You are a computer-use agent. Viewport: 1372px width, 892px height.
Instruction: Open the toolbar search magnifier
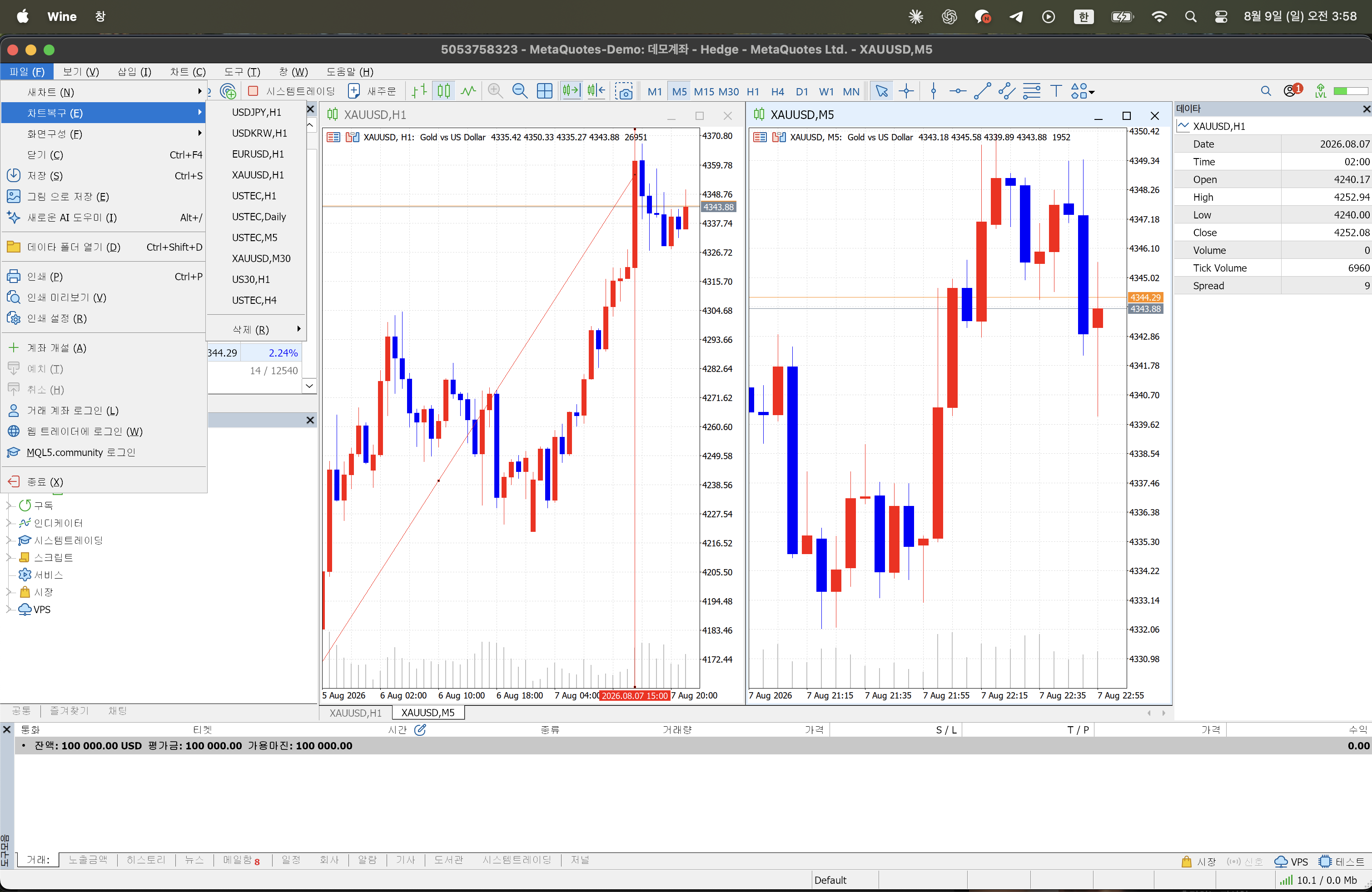point(1266,91)
